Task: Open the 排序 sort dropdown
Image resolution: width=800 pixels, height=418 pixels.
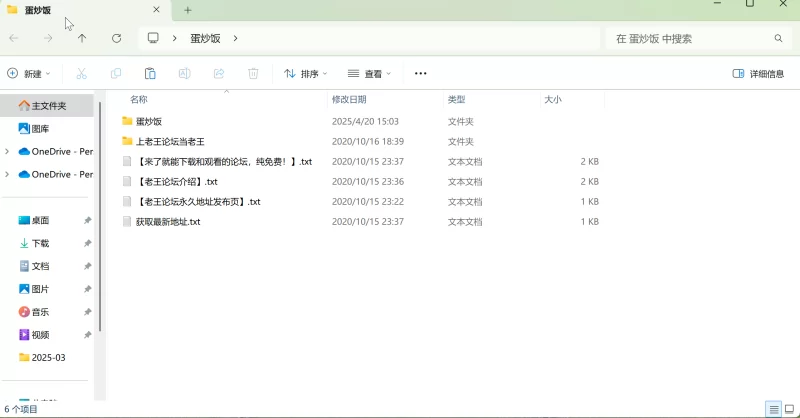Action: 306,74
